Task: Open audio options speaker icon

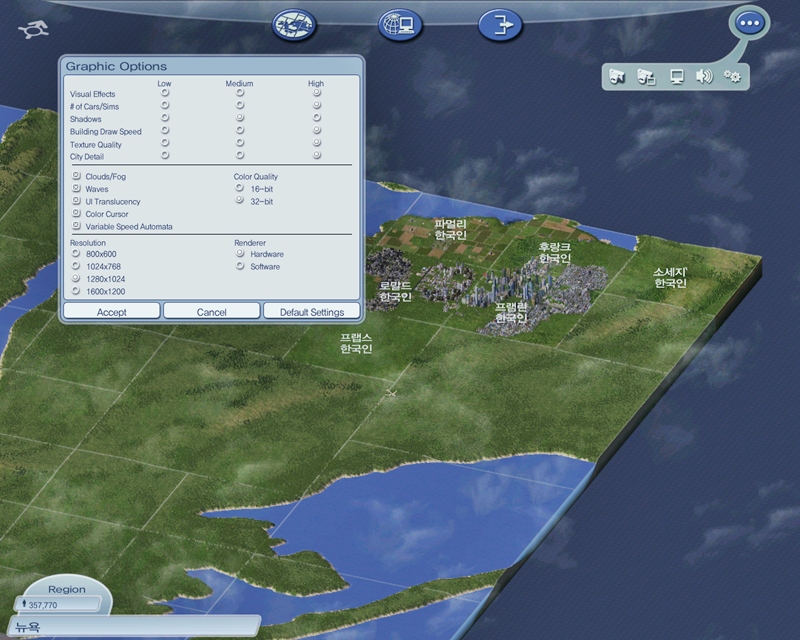Action: (x=705, y=76)
